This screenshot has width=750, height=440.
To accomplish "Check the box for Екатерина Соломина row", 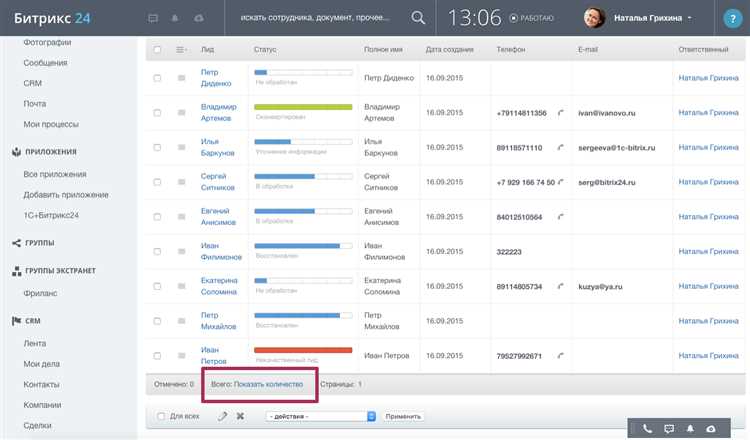I will click(x=157, y=286).
